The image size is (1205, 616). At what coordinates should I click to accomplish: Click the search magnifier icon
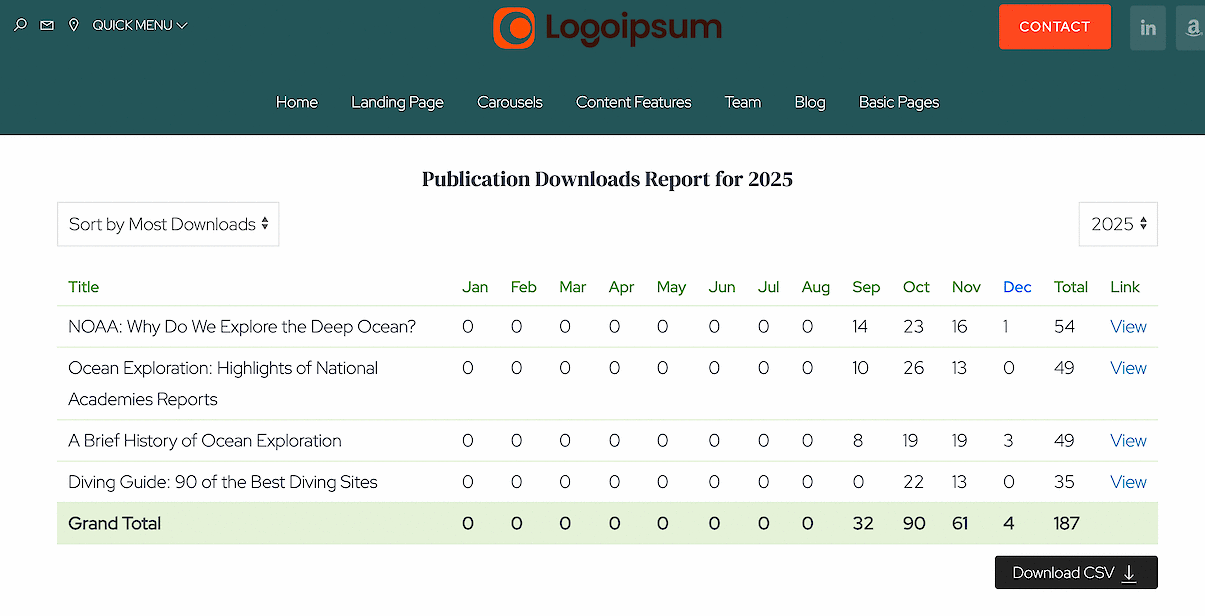[20, 25]
